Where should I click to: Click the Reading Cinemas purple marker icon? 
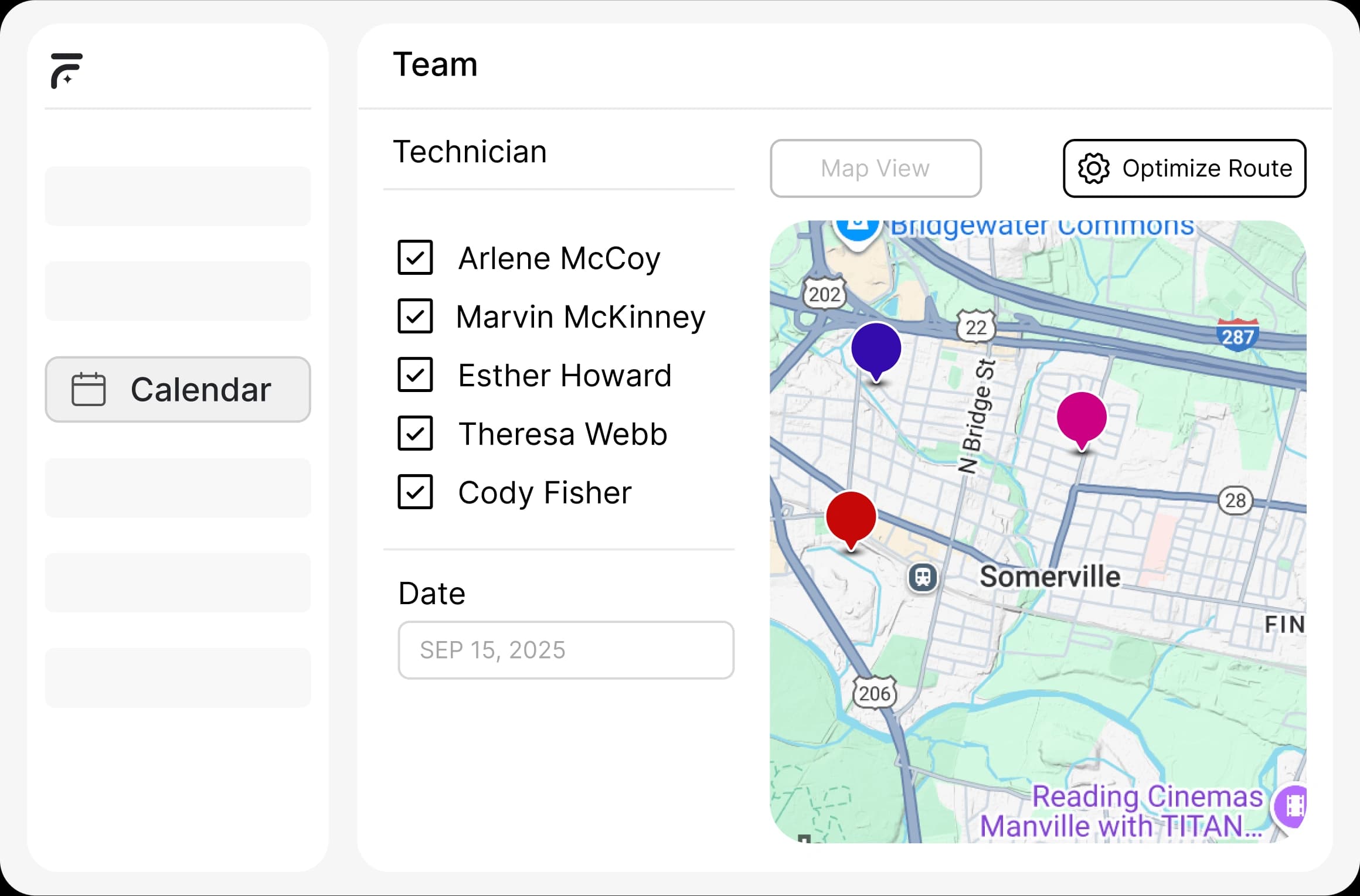pos(1292,806)
